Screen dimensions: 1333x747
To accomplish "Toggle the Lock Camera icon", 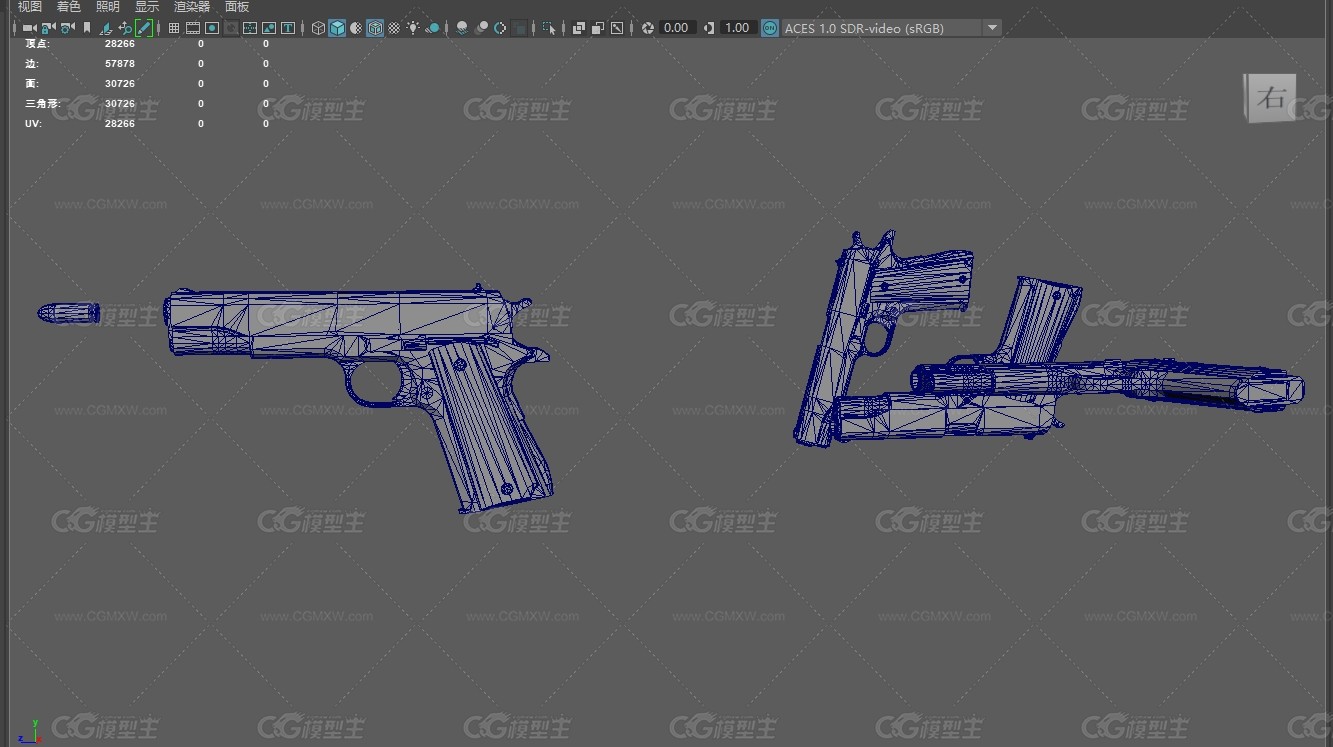I will (x=48, y=28).
